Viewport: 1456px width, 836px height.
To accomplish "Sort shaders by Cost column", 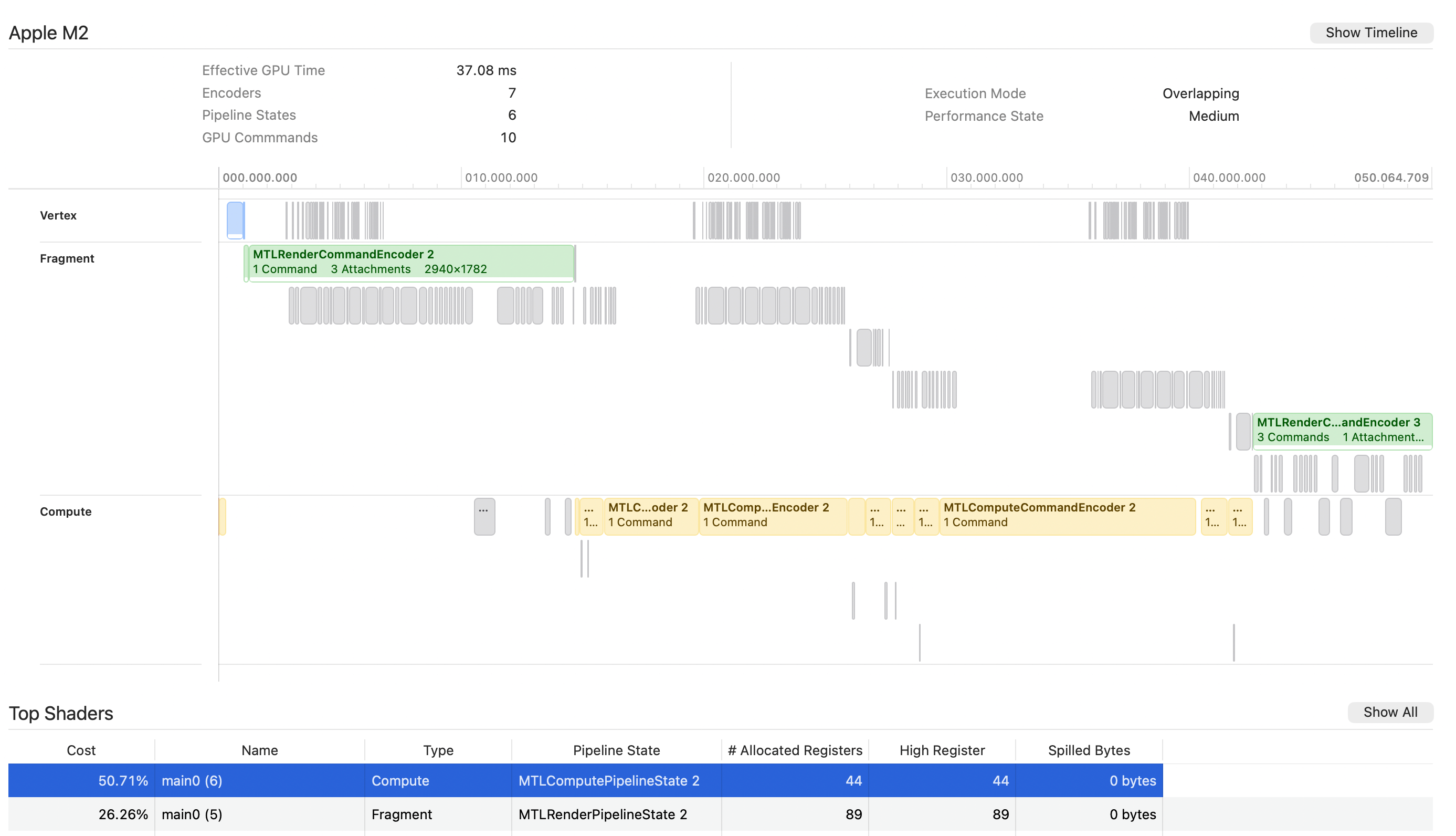I will click(x=81, y=750).
